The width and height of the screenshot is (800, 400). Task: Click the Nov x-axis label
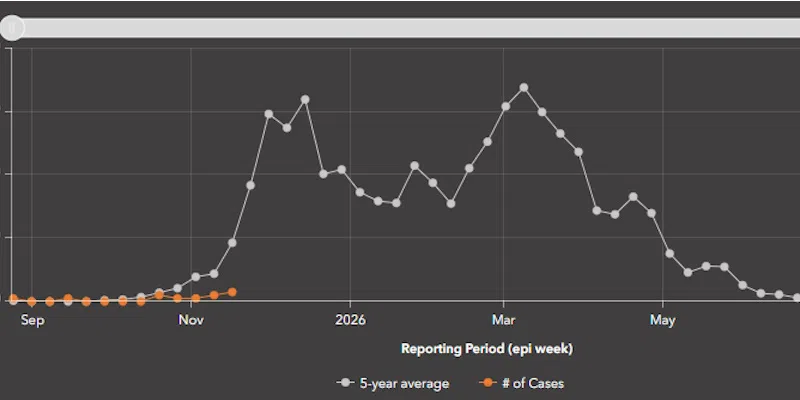tap(190, 321)
